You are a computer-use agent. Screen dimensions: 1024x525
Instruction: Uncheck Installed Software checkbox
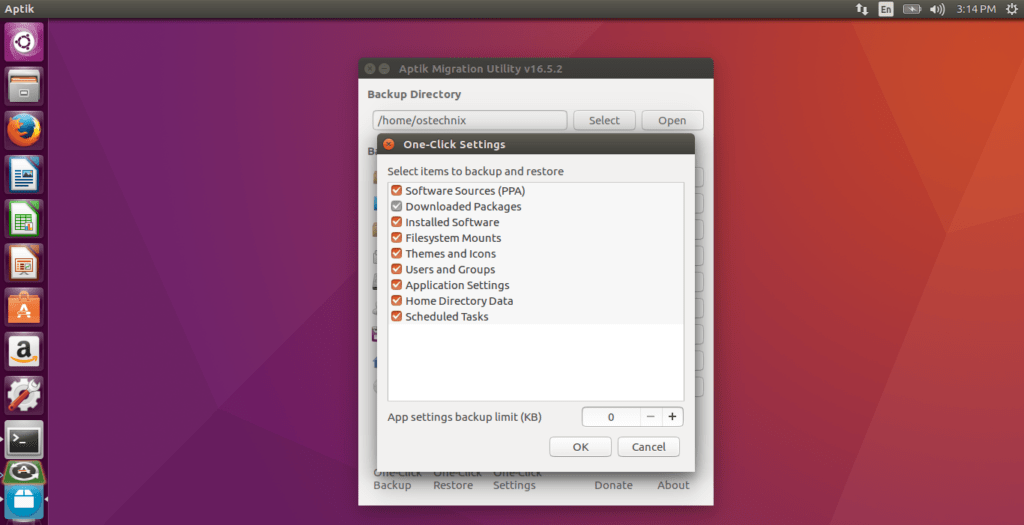click(396, 222)
